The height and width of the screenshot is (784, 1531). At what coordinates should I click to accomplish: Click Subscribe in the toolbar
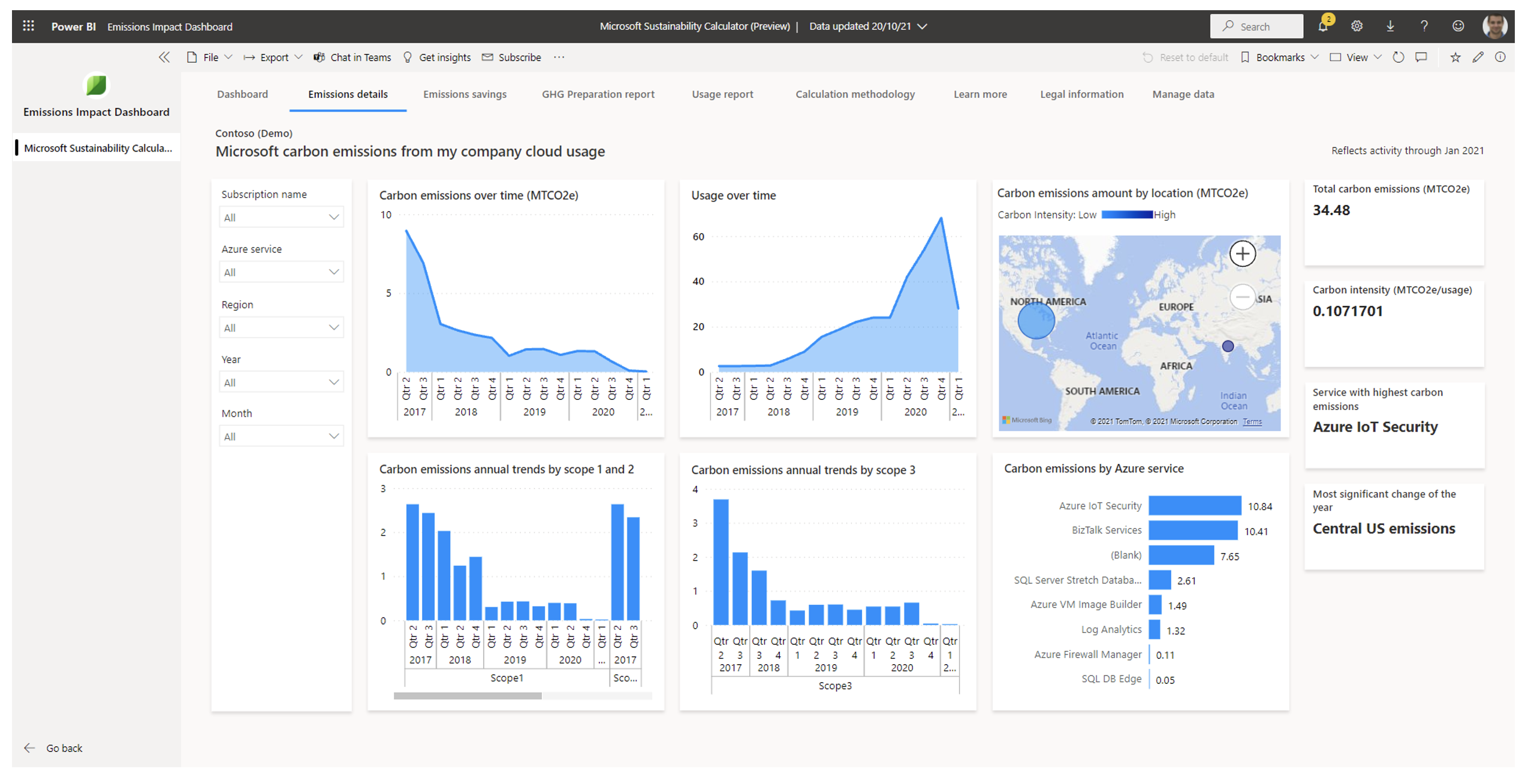tap(511, 57)
